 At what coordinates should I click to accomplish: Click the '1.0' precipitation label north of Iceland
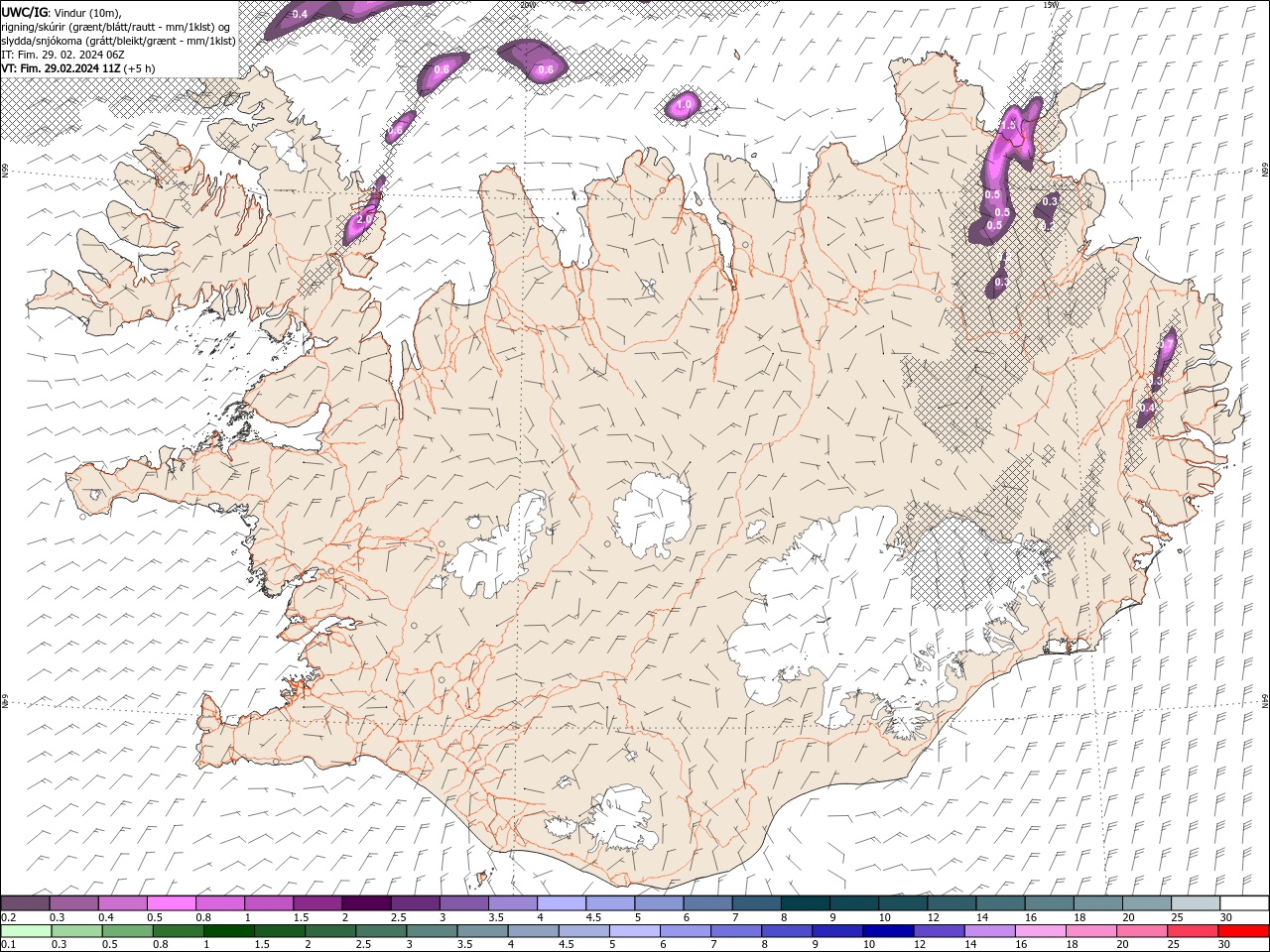coord(684,104)
